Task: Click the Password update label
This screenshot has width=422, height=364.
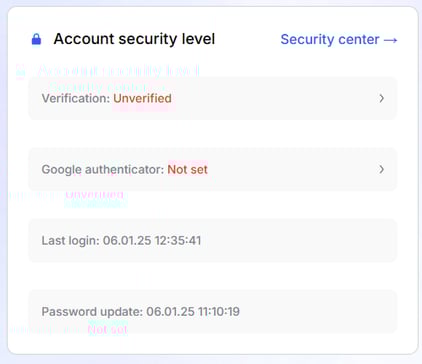Action: (x=92, y=312)
